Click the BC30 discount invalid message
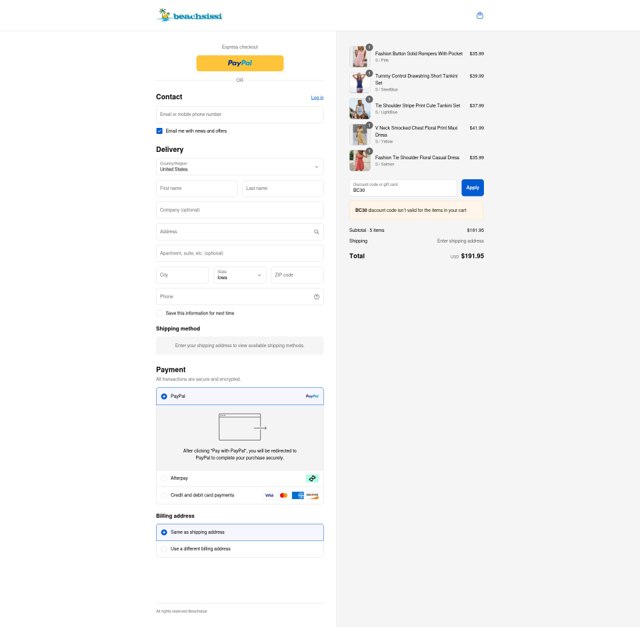 click(416, 210)
